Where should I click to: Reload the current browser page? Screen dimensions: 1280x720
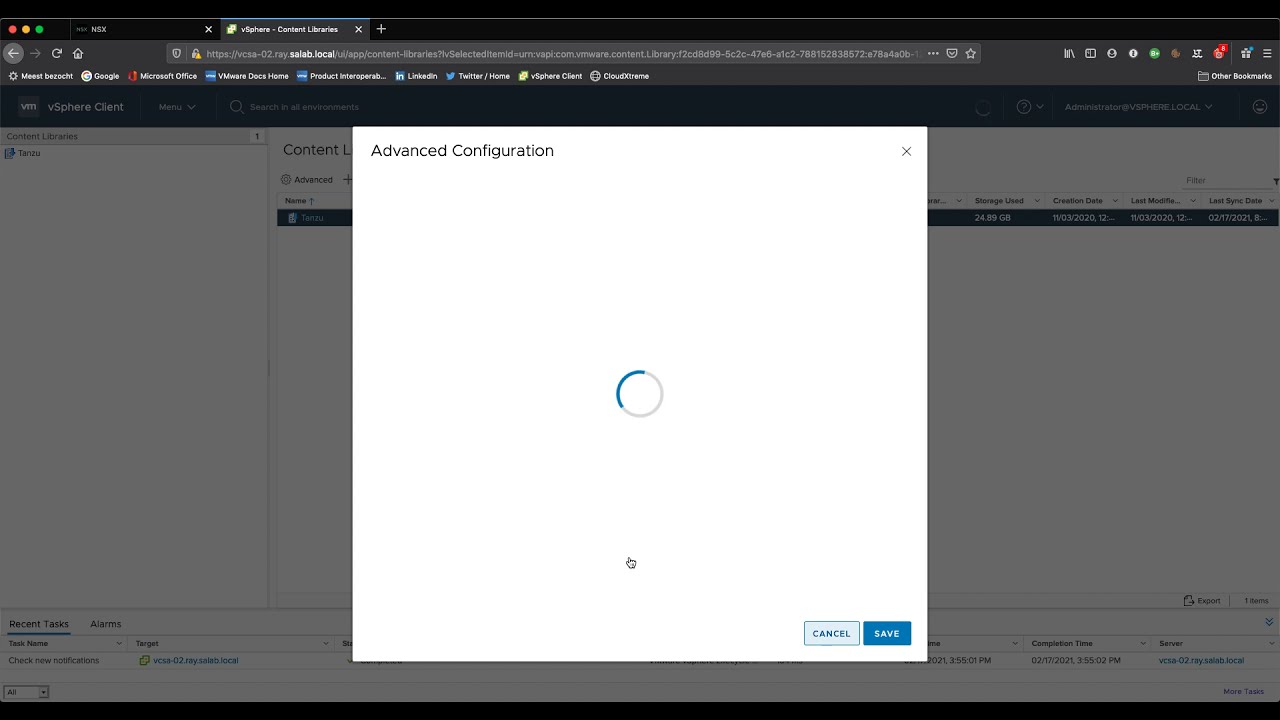[x=57, y=53]
